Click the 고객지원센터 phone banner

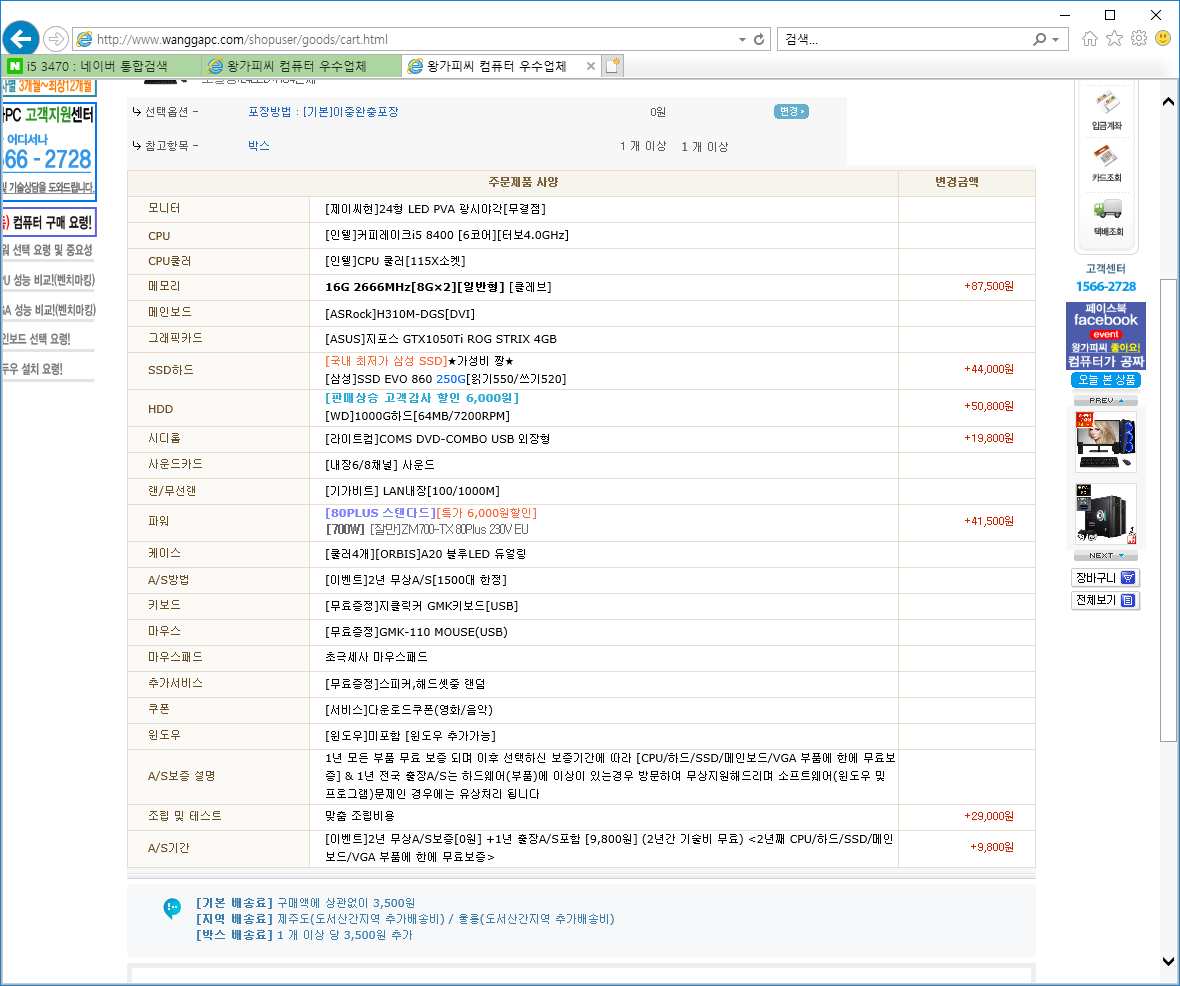pyautogui.click(x=49, y=151)
